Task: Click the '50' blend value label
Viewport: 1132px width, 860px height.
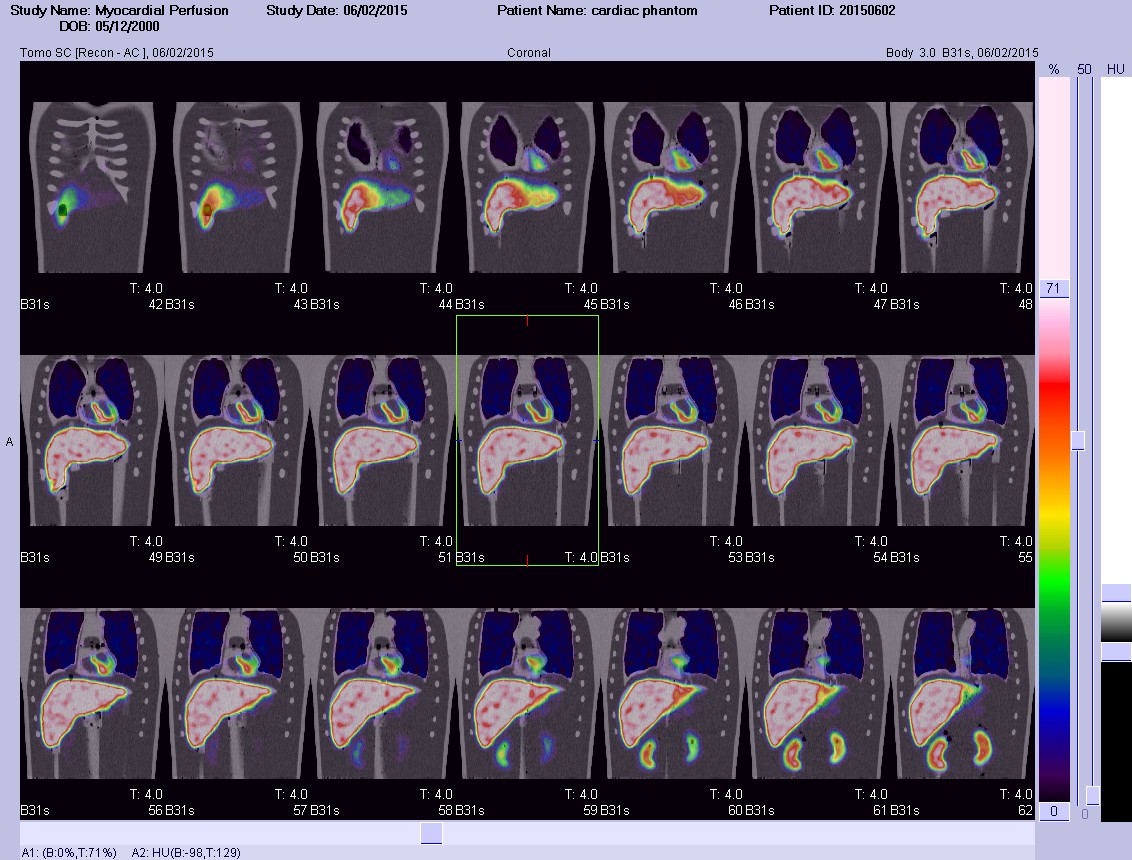Action: 1084,69
